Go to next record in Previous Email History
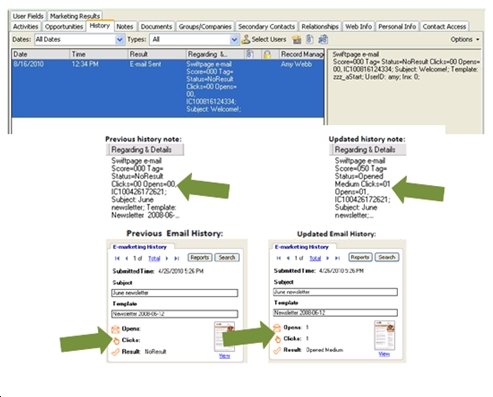 click(167, 258)
